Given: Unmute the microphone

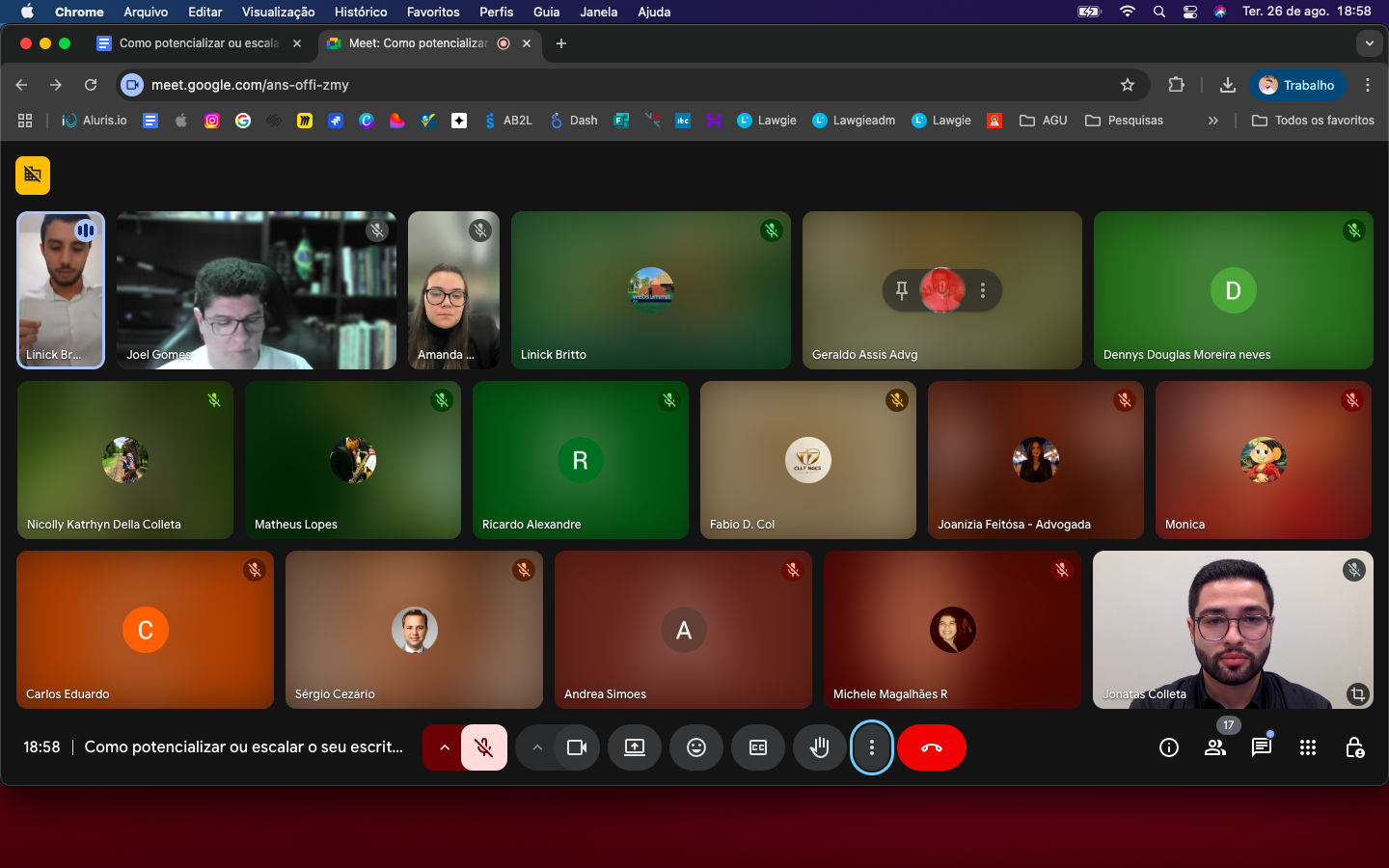Looking at the screenshot, I should point(484,747).
